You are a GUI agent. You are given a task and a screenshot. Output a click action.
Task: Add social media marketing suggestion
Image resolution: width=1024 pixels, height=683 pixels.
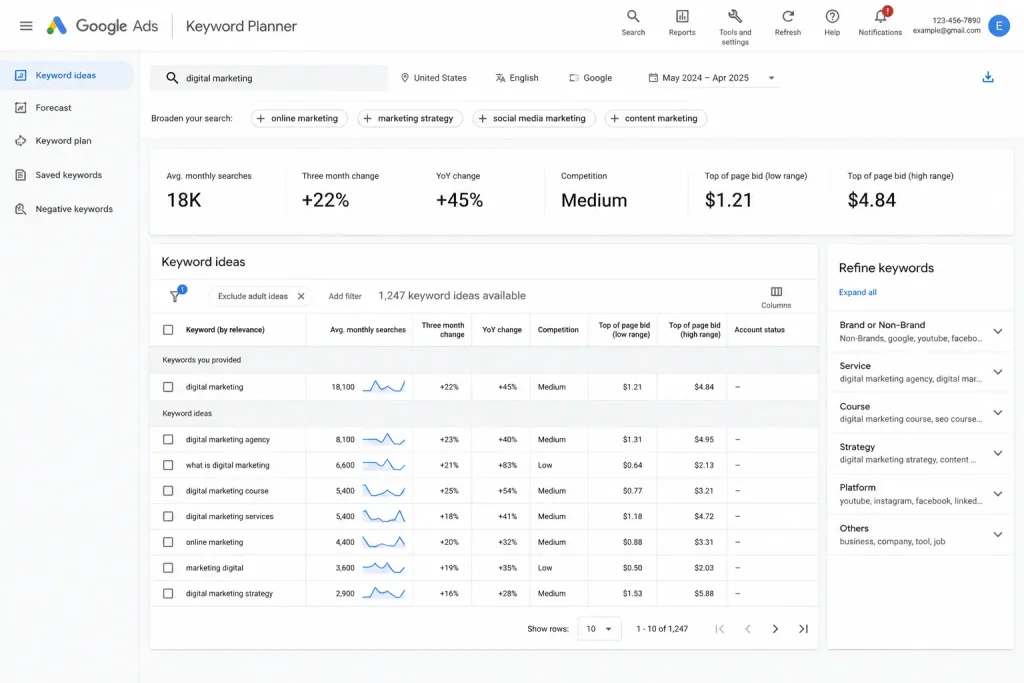coord(533,118)
